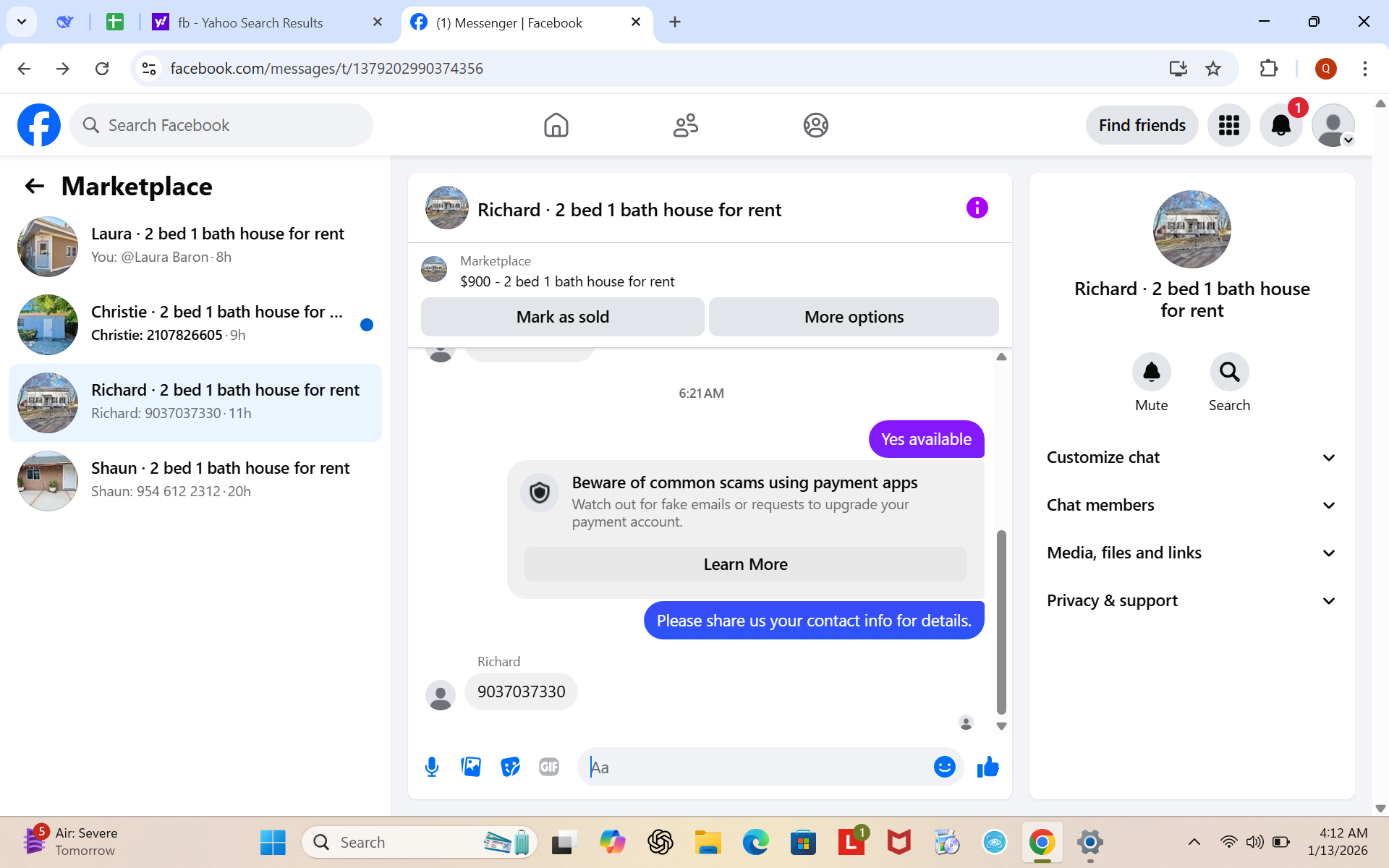This screenshot has height=868, width=1389.
Task: Open the GIF picker icon
Action: click(549, 767)
